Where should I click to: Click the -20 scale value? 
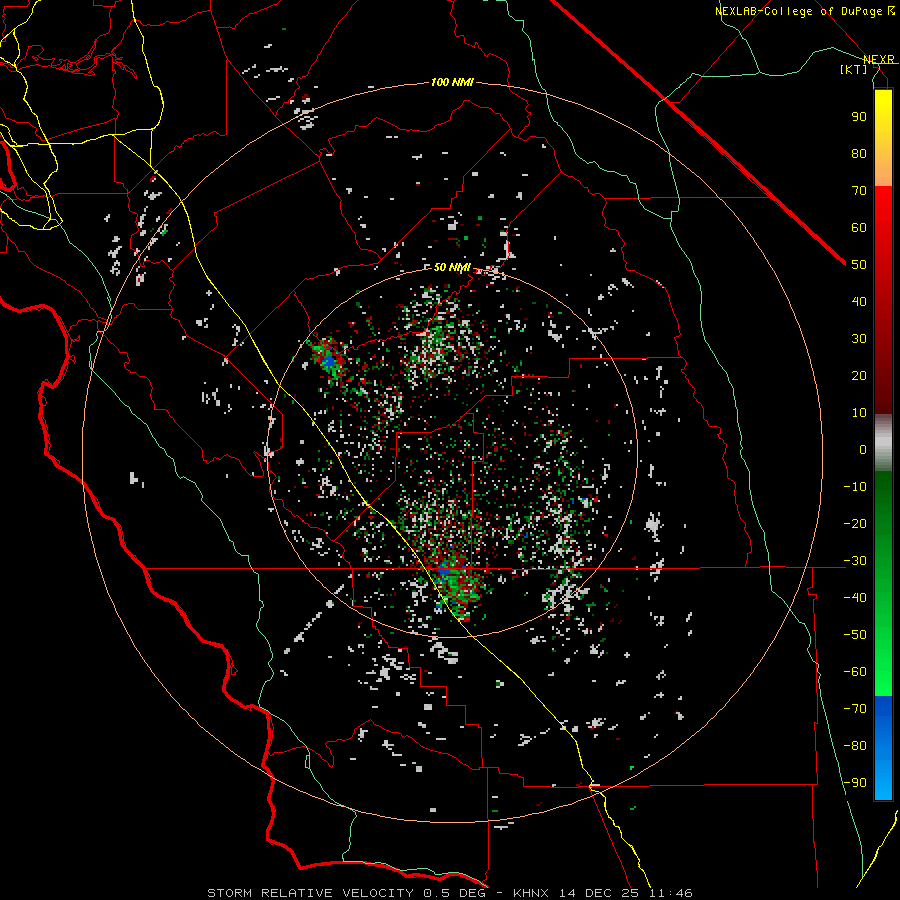pyautogui.click(x=855, y=524)
